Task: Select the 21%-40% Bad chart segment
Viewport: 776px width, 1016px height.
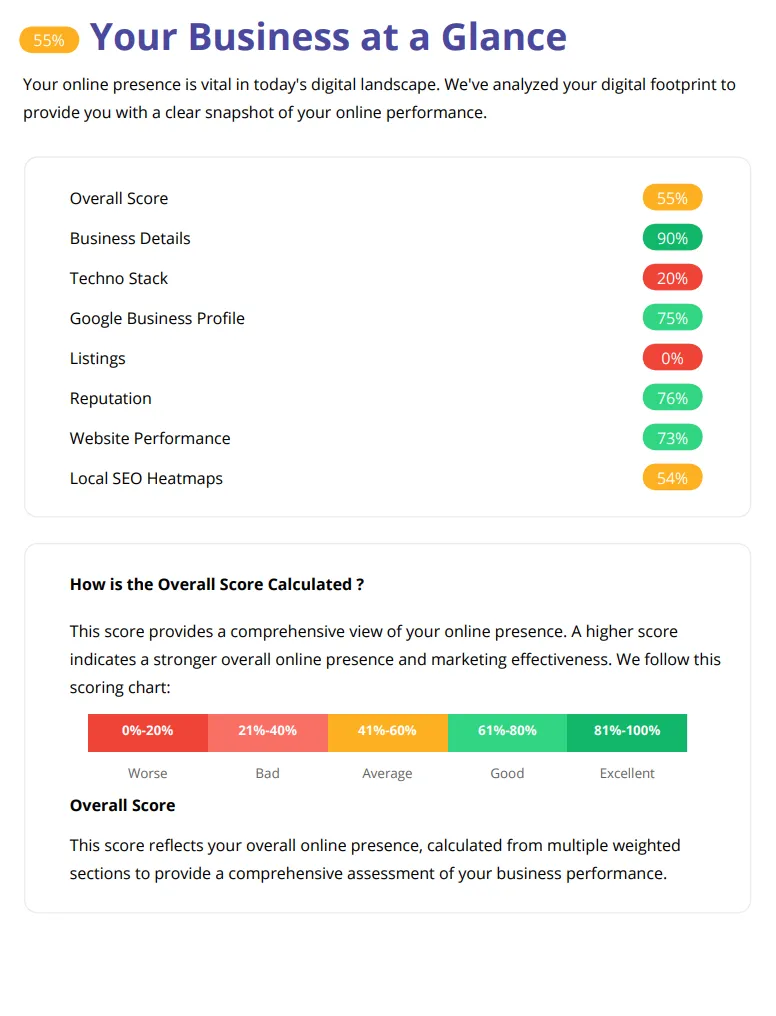Action: [x=268, y=733]
